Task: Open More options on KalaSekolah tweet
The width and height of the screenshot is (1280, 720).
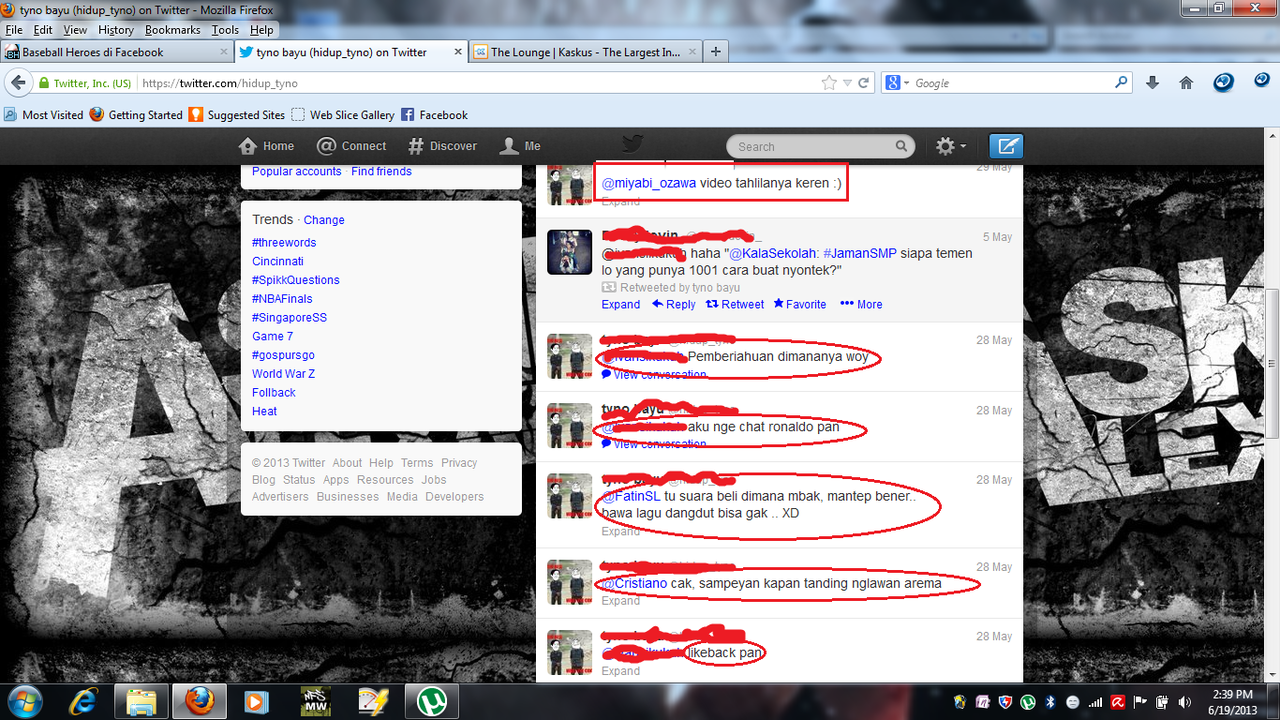Action: pos(861,304)
